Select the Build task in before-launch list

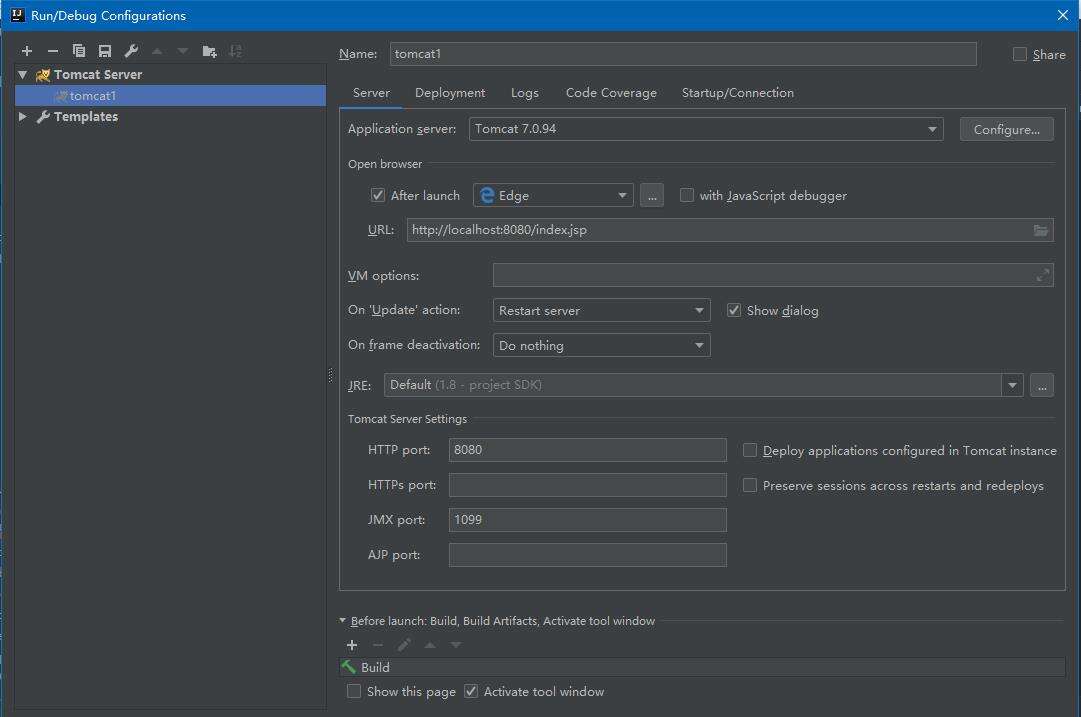coord(703,667)
